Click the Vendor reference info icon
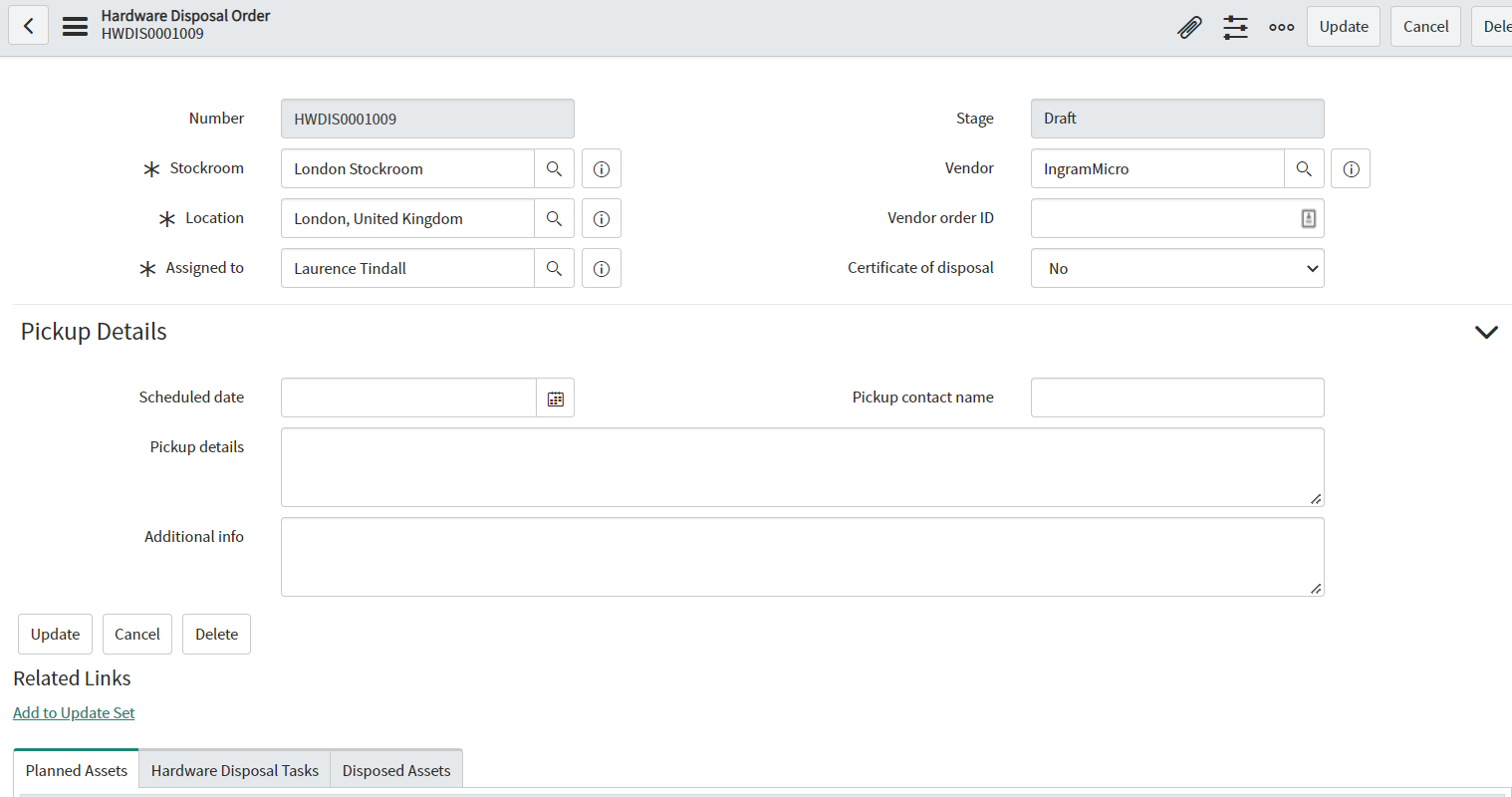Image resolution: width=1512 pixels, height=797 pixels. 1351,168
